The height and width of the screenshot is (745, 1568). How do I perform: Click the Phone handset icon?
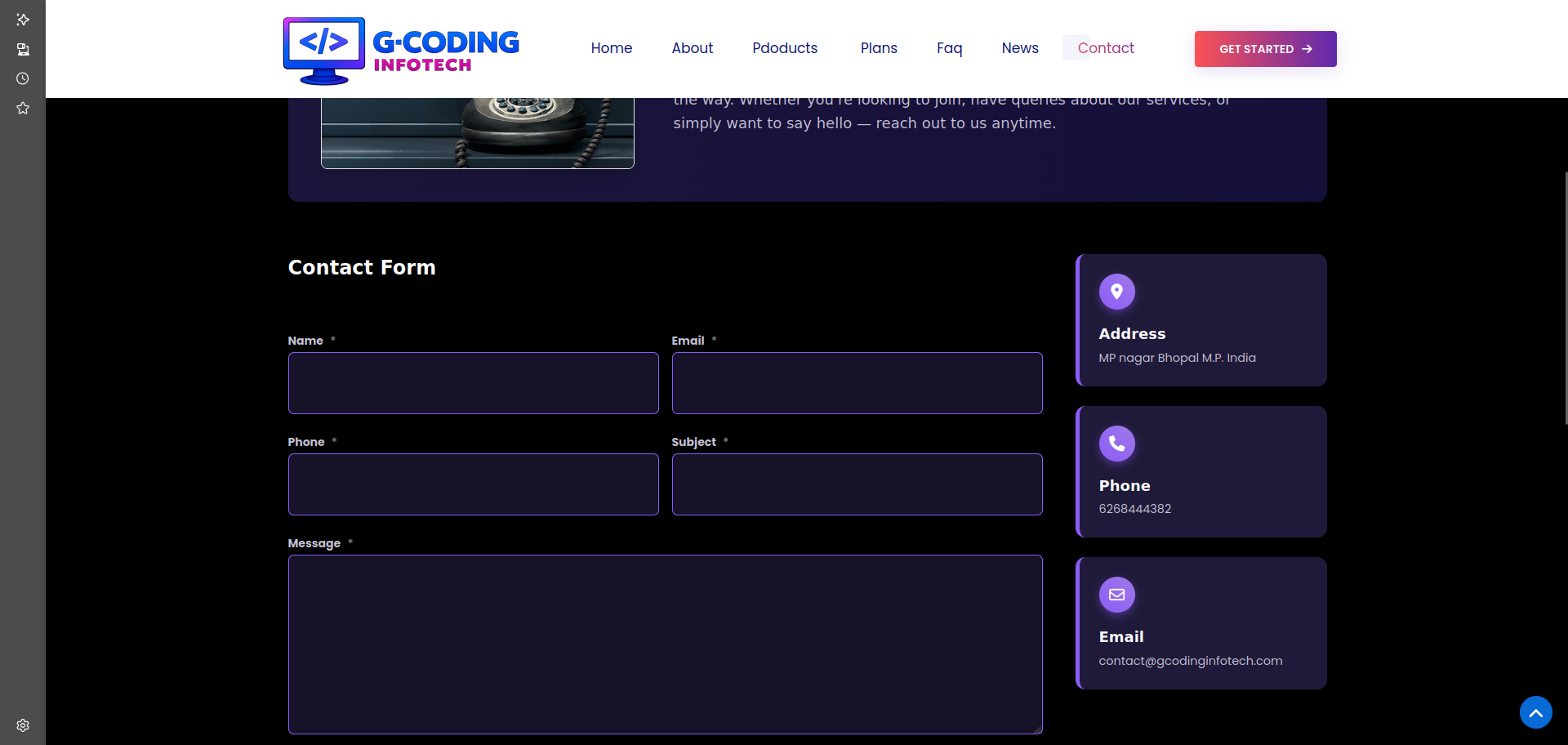tap(1116, 444)
